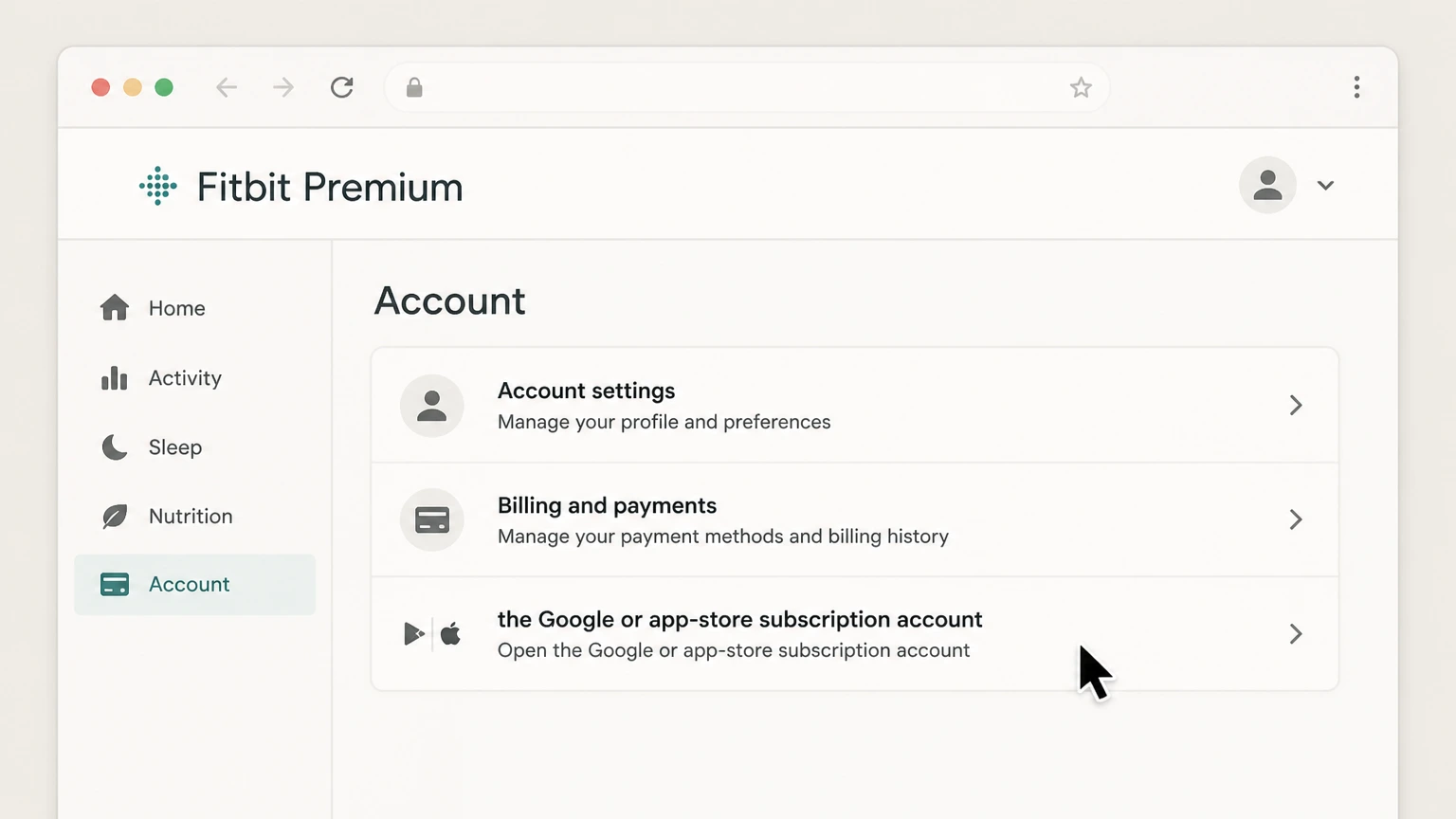Click the Apple logo icon
1456x819 pixels.
point(450,633)
